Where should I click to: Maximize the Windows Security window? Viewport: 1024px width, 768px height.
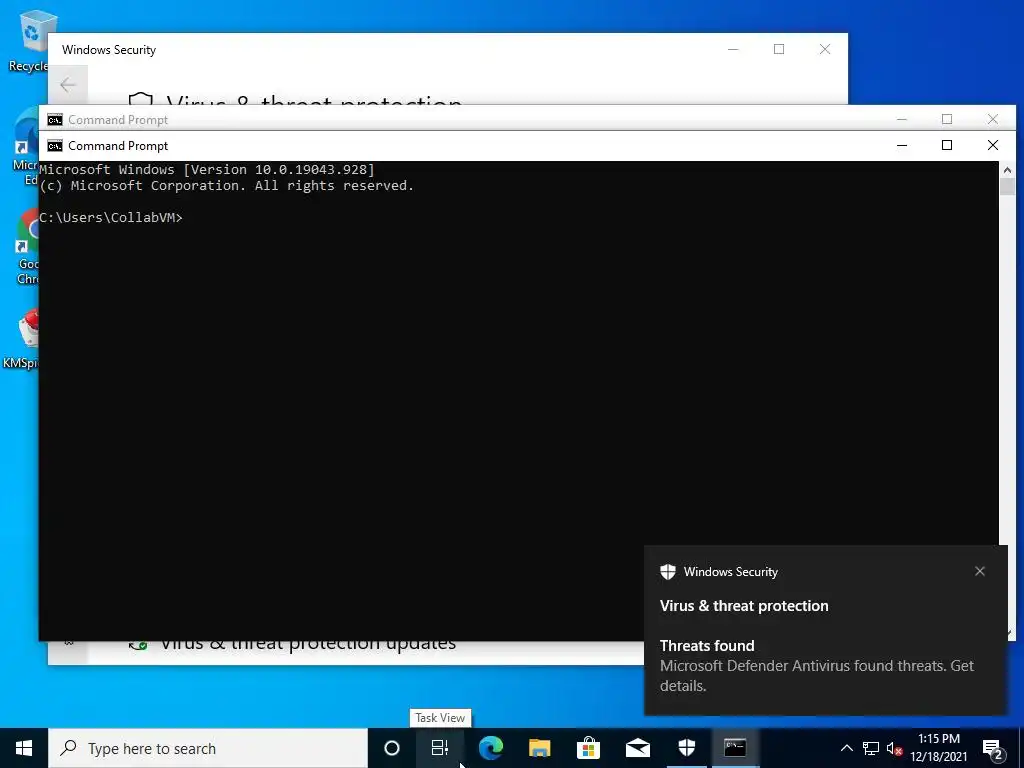779,49
